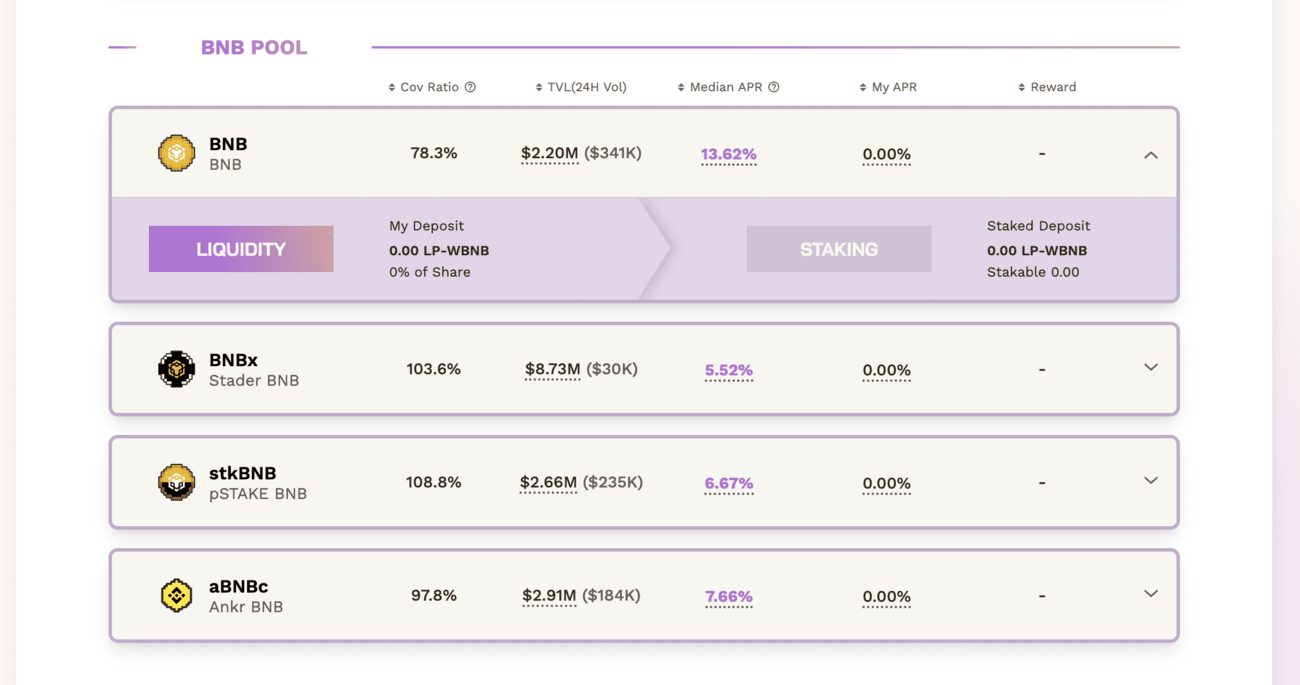The height and width of the screenshot is (685, 1300).
Task: Click the Stader BNB subtitle
Action: 254,381
